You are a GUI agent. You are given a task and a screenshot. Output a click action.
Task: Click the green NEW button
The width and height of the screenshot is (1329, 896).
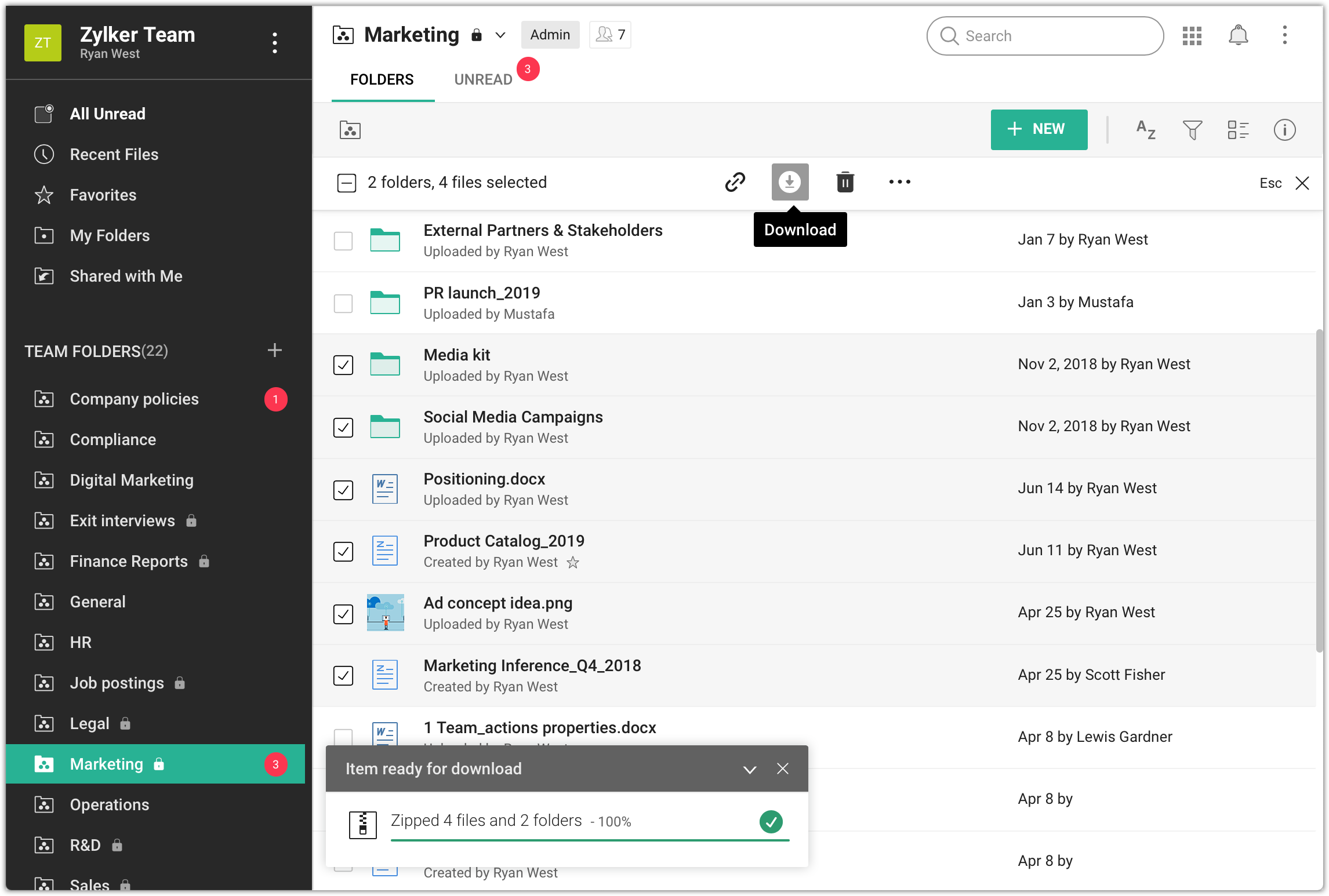click(x=1038, y=129)
